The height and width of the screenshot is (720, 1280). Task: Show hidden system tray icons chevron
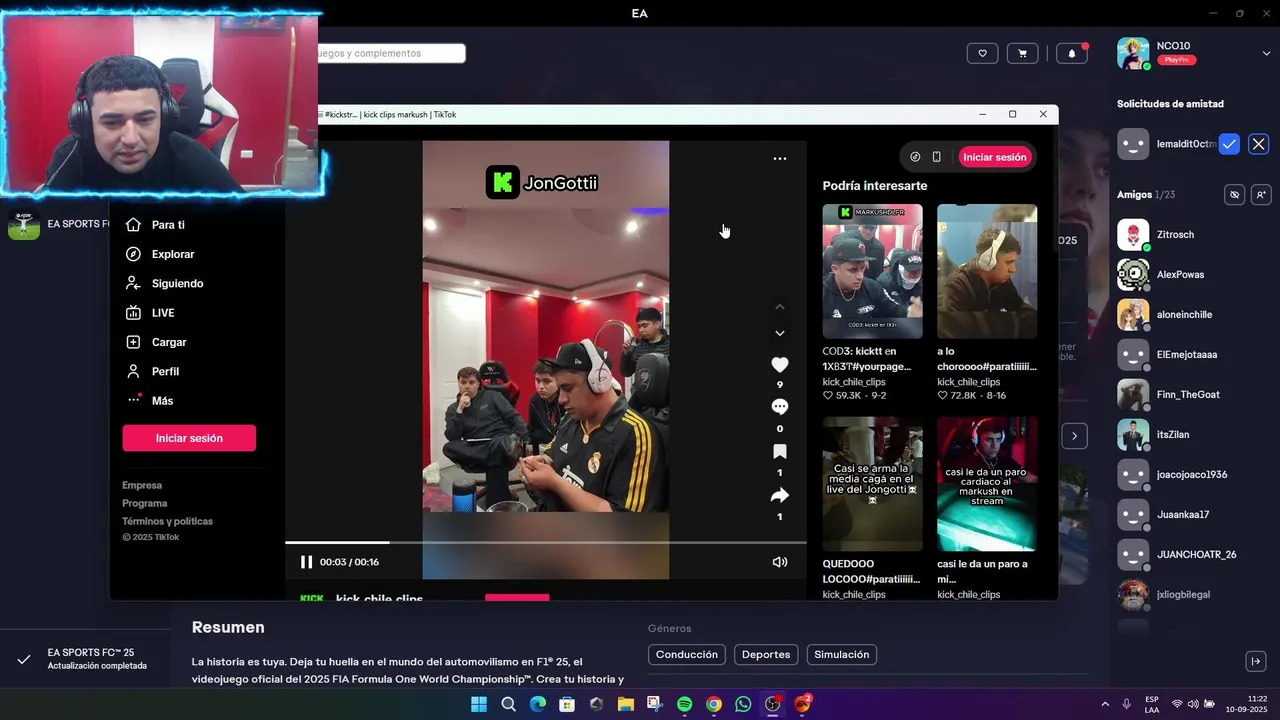1105,704
